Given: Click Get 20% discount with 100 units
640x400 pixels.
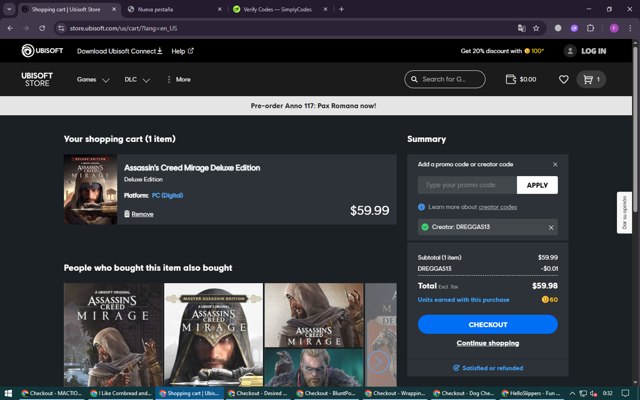Looking at the screenshot, I should coord(502,51).
